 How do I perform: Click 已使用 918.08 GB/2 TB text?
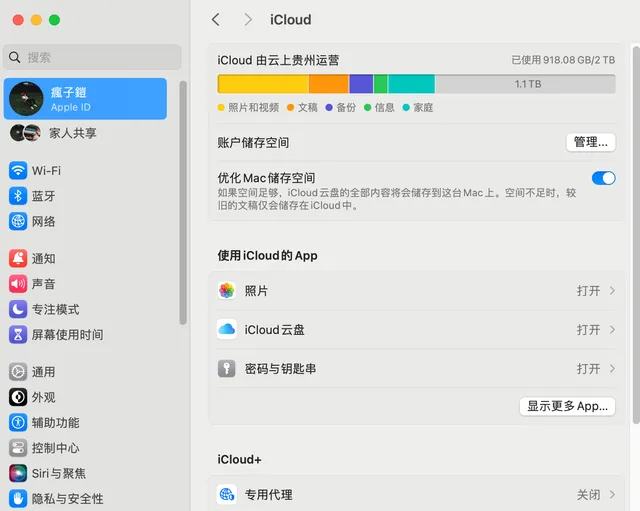[563, 60]
